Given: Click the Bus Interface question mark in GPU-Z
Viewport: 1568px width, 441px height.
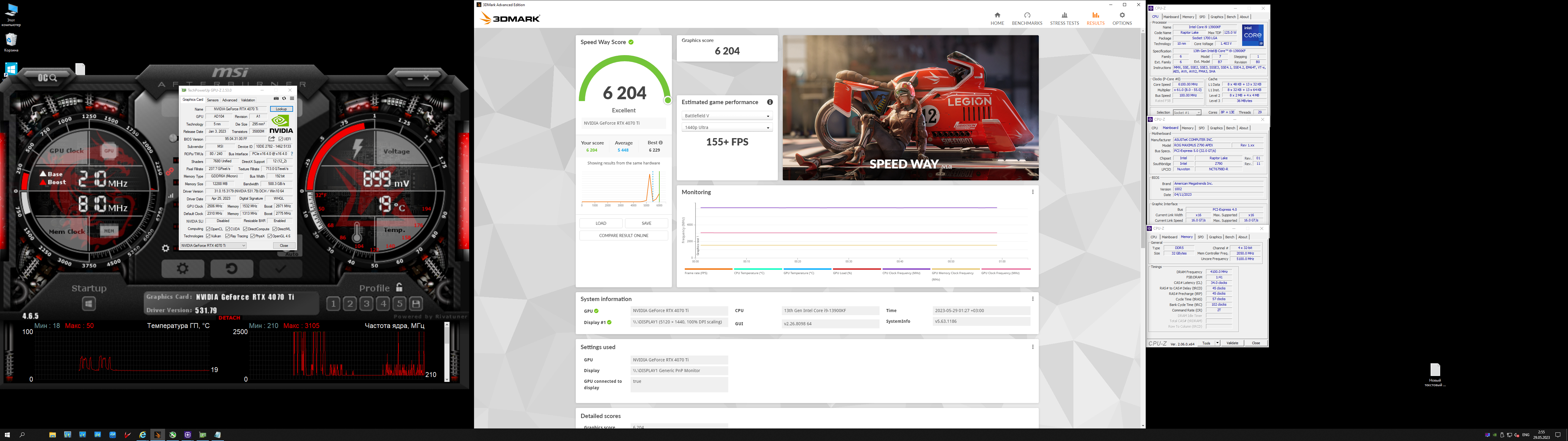Looking at the screenshot, I should click(292, 154).
